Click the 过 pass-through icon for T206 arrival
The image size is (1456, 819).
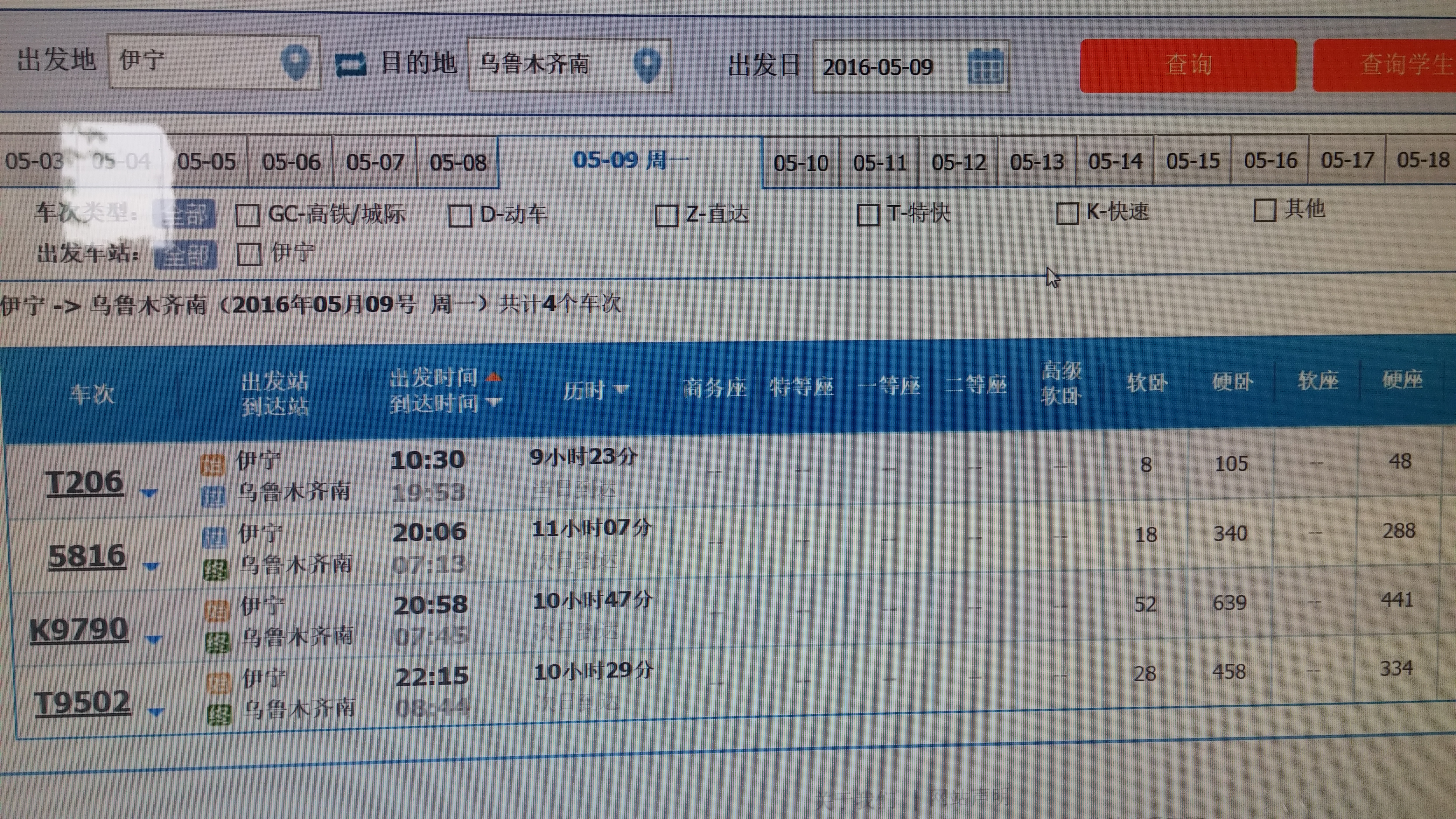[213, 496]
